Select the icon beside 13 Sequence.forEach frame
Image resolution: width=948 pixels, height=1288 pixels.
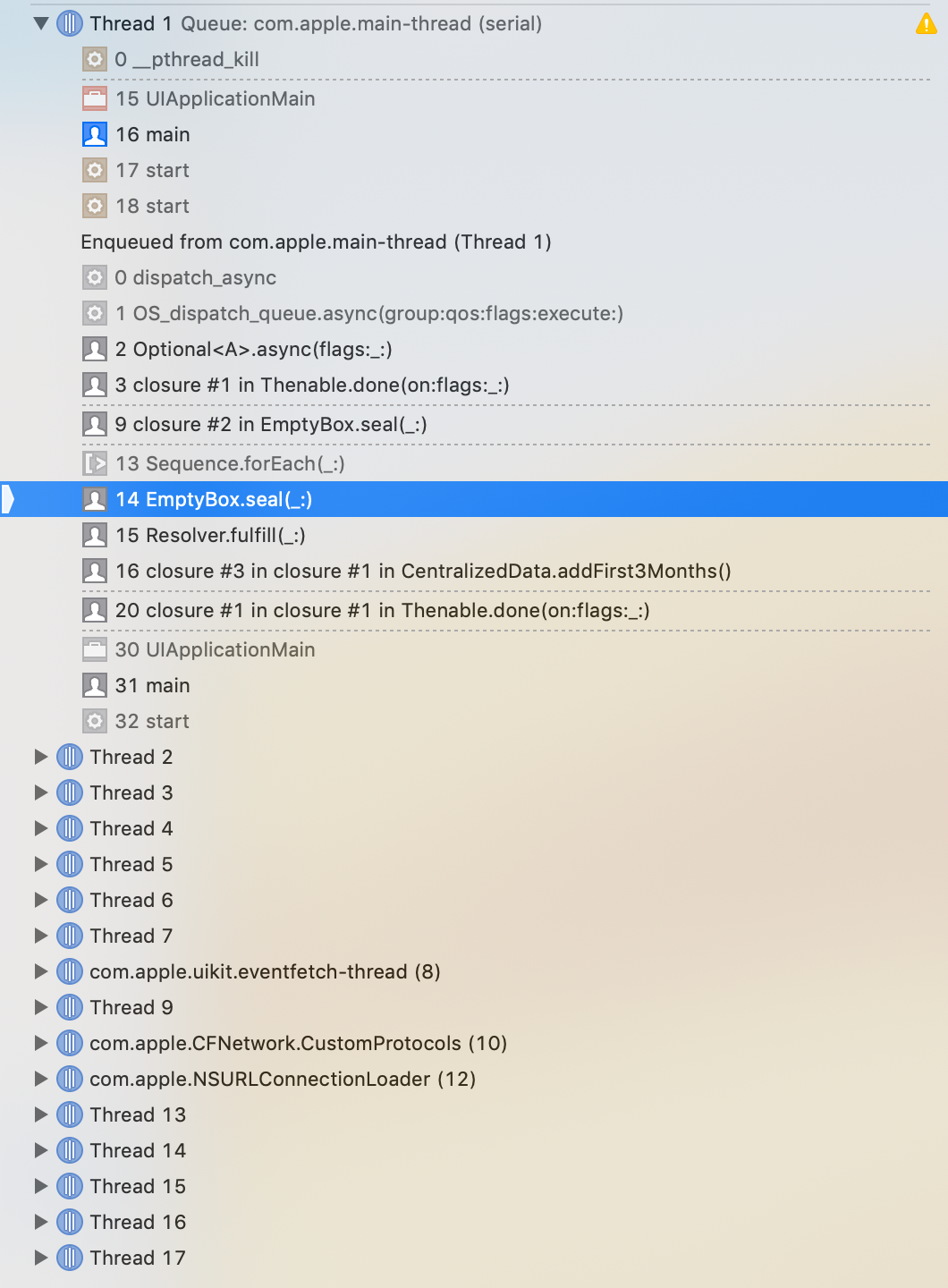tap(95, 463)
